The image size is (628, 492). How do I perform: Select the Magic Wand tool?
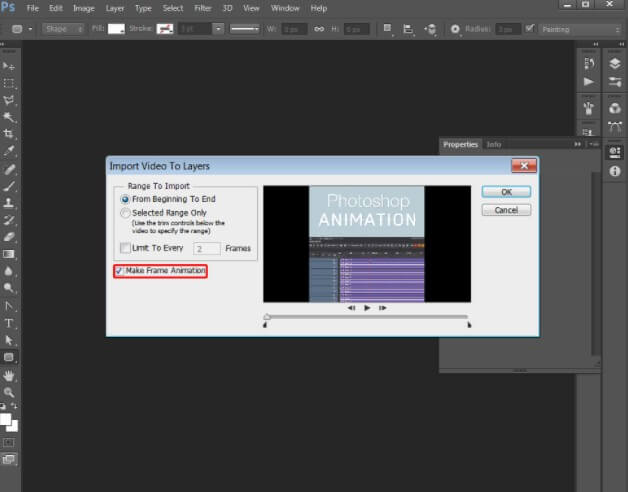[9, 117]
